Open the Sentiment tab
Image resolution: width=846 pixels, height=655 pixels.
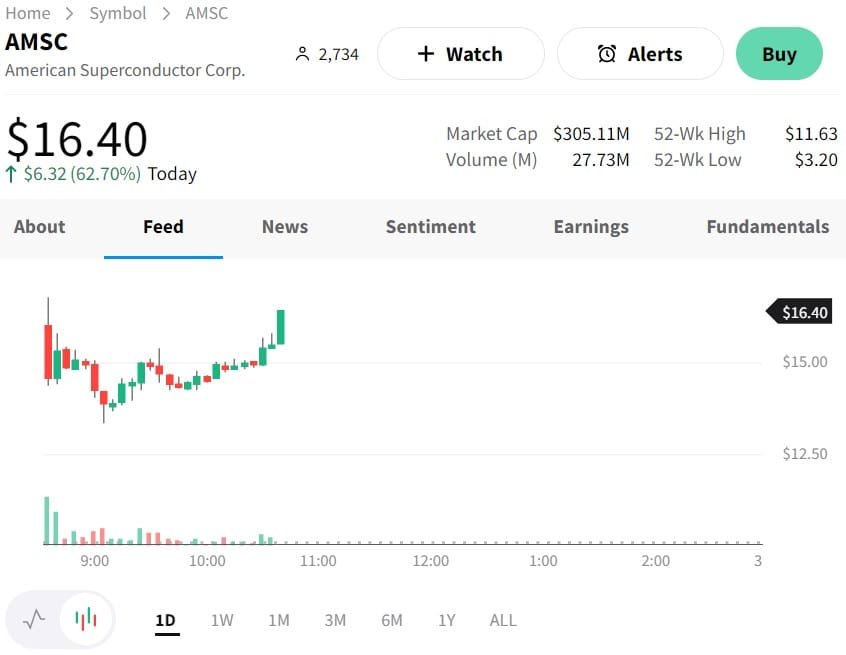[x=430, y=227]
